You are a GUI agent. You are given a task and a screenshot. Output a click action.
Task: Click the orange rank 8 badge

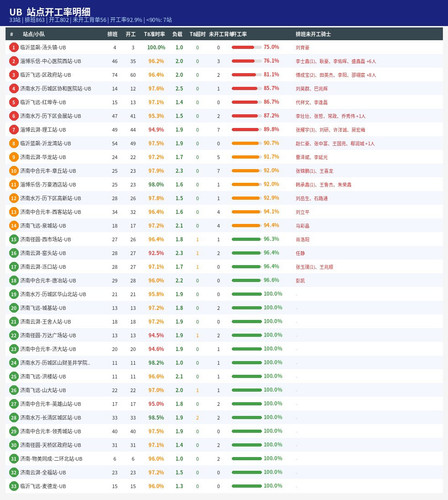point(14,143)
